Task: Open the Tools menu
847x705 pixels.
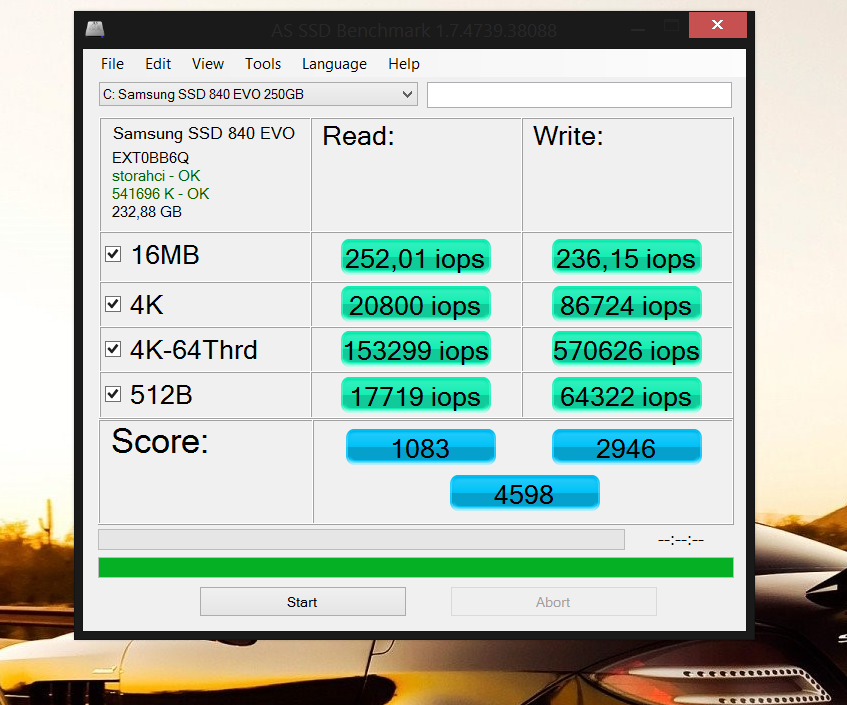Action: point(263,64)
